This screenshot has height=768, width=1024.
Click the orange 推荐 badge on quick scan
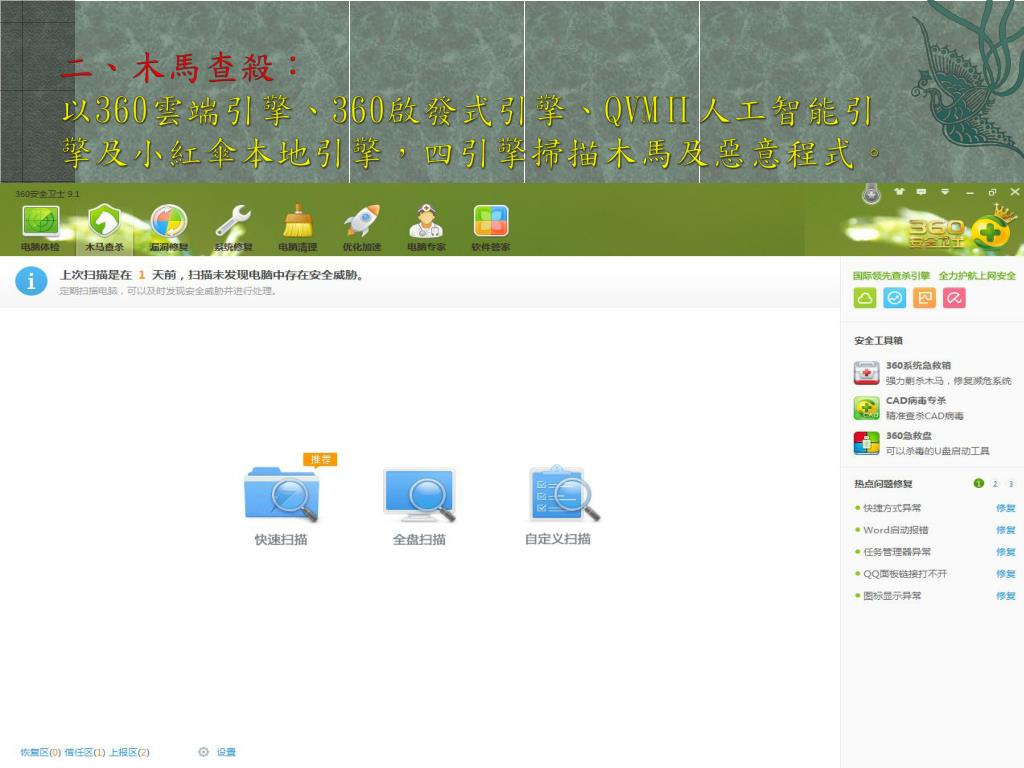320,460
